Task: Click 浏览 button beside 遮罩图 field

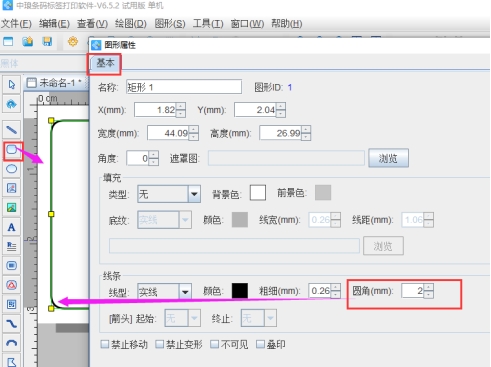Action: click(x=388, y=158)
